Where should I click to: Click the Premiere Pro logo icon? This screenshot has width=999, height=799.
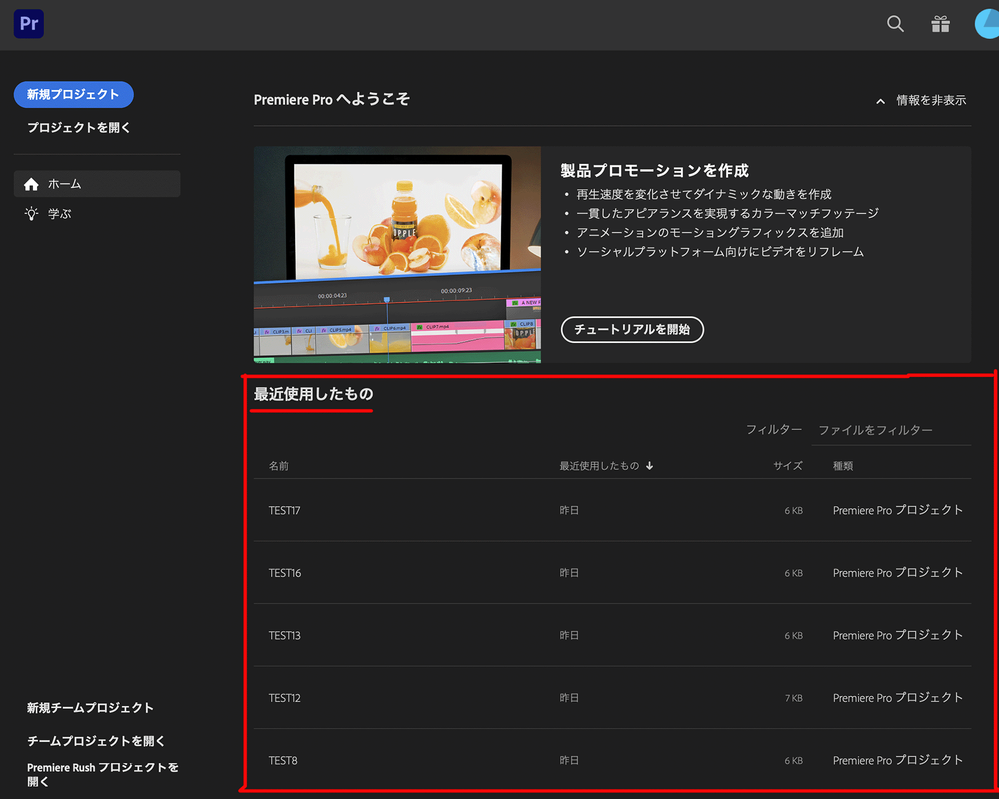click(29, 24)
